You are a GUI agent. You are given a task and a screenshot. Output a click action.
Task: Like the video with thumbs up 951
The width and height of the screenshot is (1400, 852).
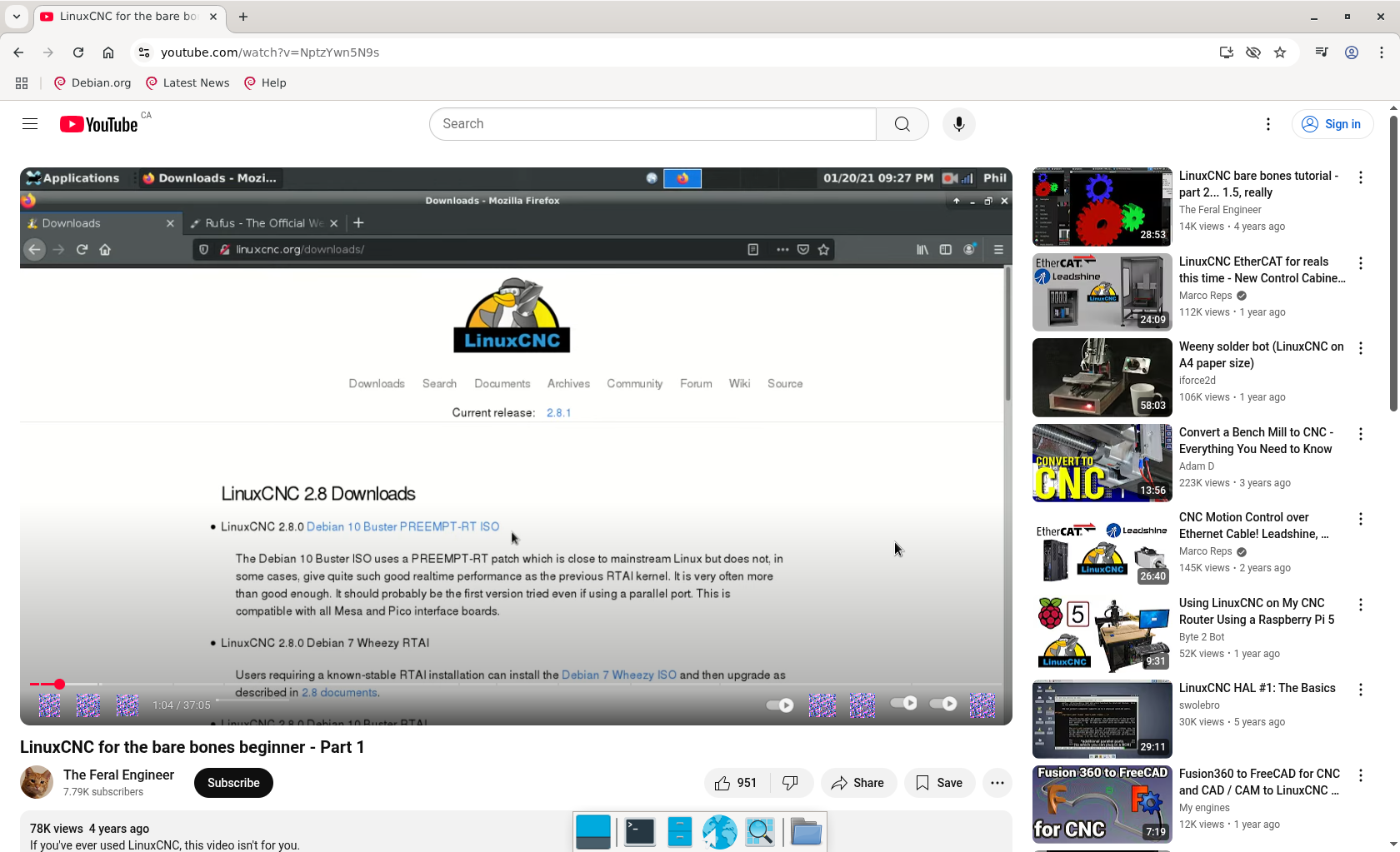click(x=737, y=783)
